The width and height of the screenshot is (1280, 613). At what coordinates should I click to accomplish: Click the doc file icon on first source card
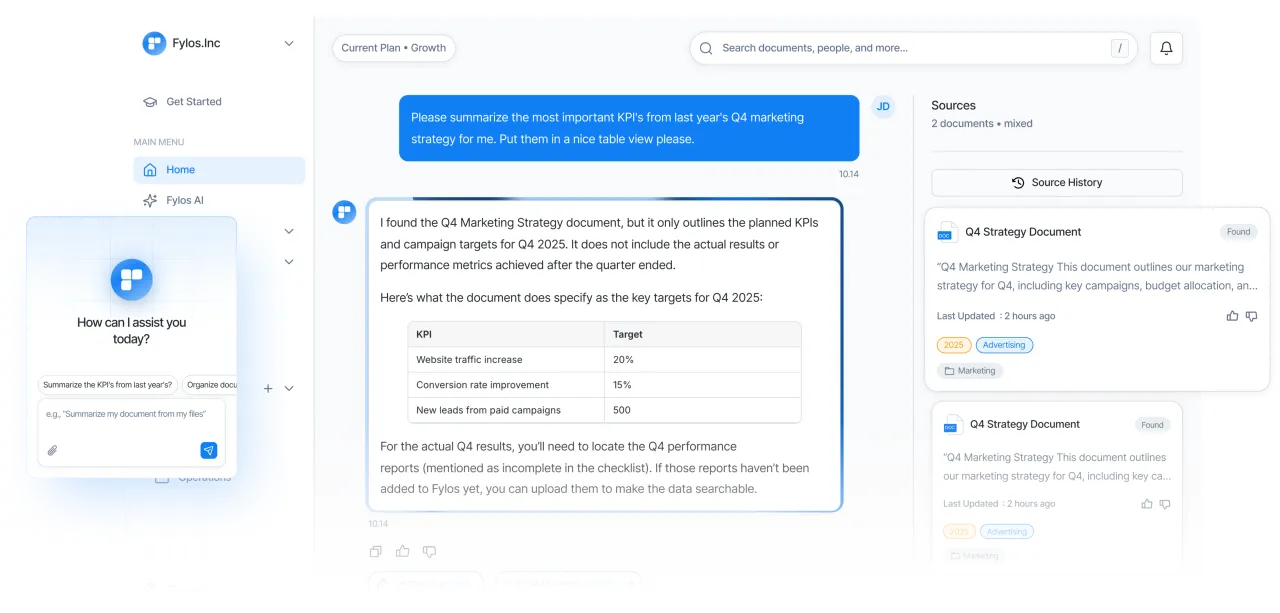[x=946, y=232]
